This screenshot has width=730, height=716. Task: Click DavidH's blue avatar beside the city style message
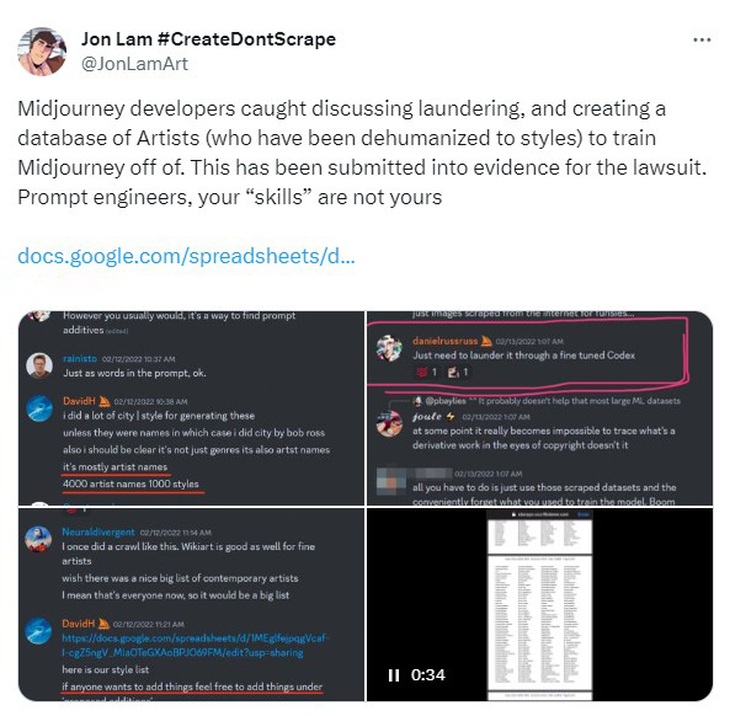[x=40, y=408]
